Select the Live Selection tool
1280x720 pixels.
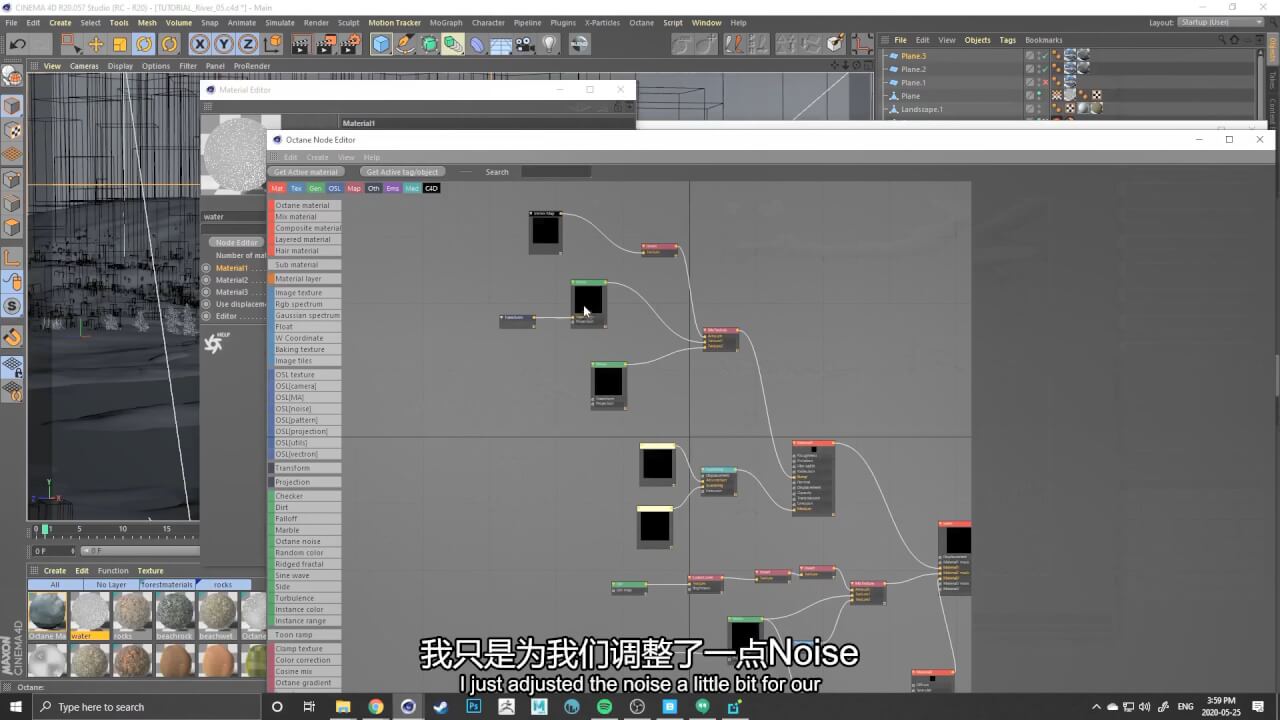tap(71, 44)
